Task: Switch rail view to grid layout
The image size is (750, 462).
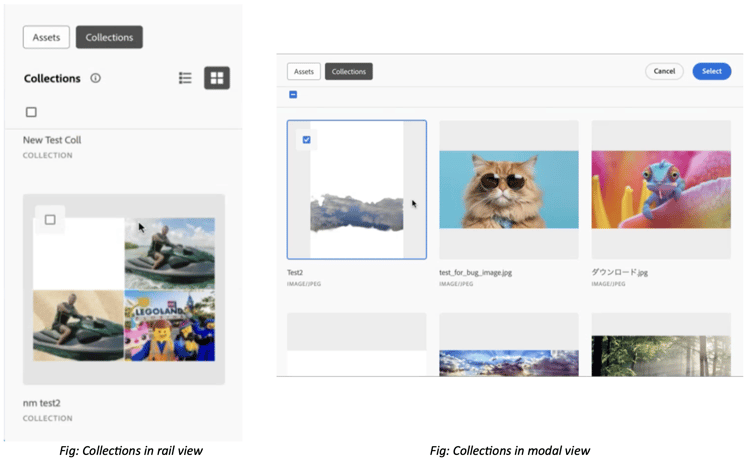Action: tap(217, 78)
